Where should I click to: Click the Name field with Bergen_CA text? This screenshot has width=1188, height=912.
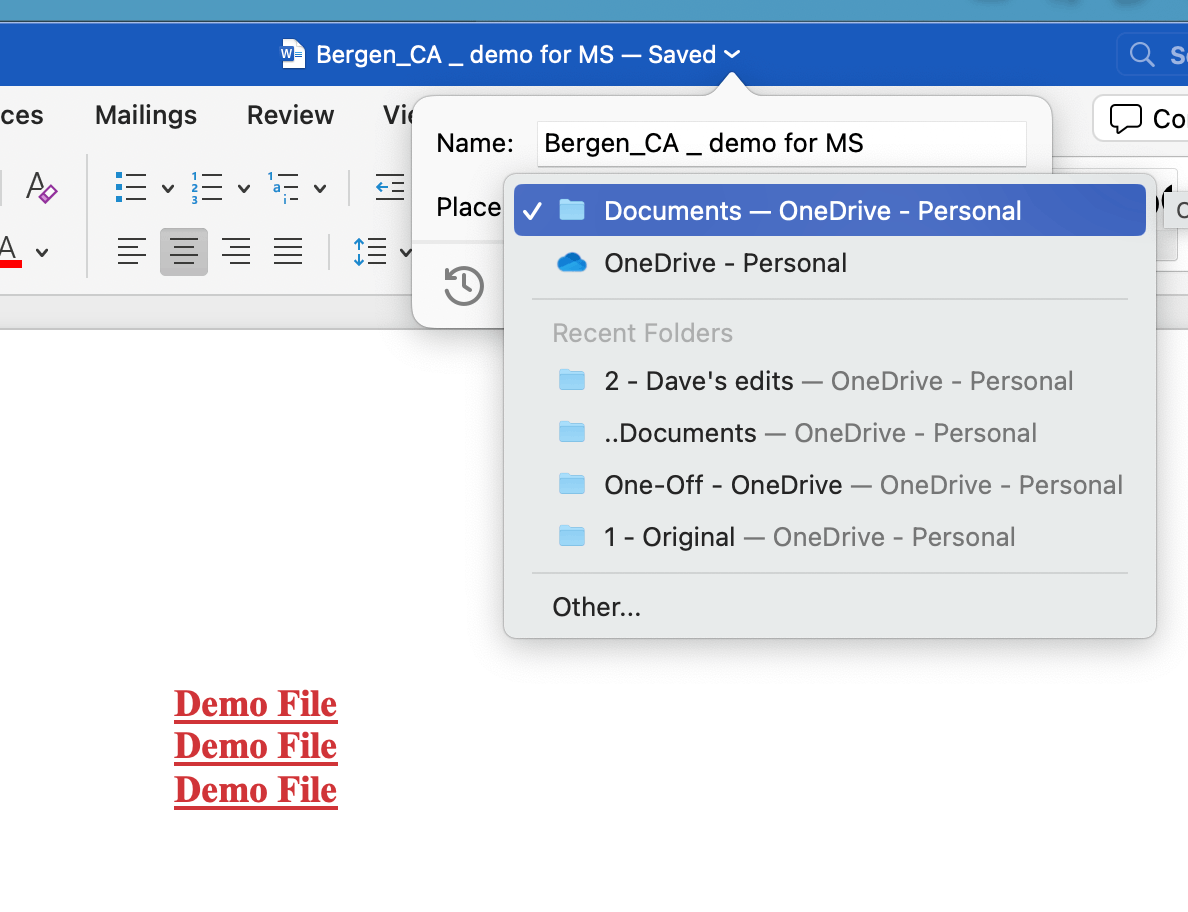coord(782,144)
